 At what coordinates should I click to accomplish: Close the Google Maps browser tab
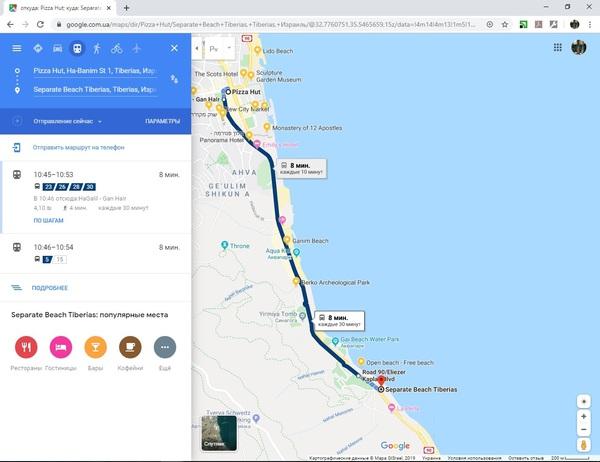[x=109, y=8]
